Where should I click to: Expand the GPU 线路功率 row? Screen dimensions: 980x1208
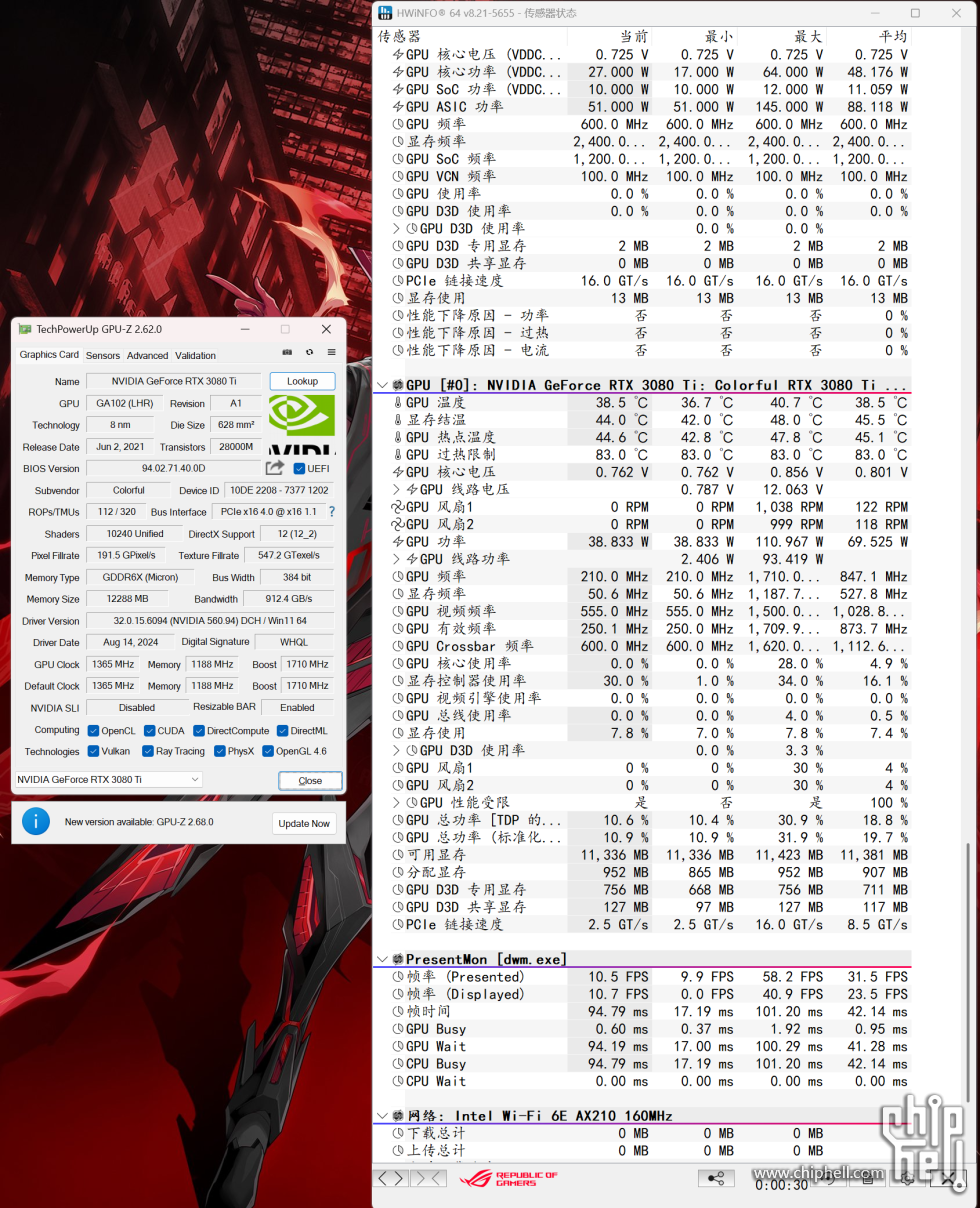coord(397,559)
